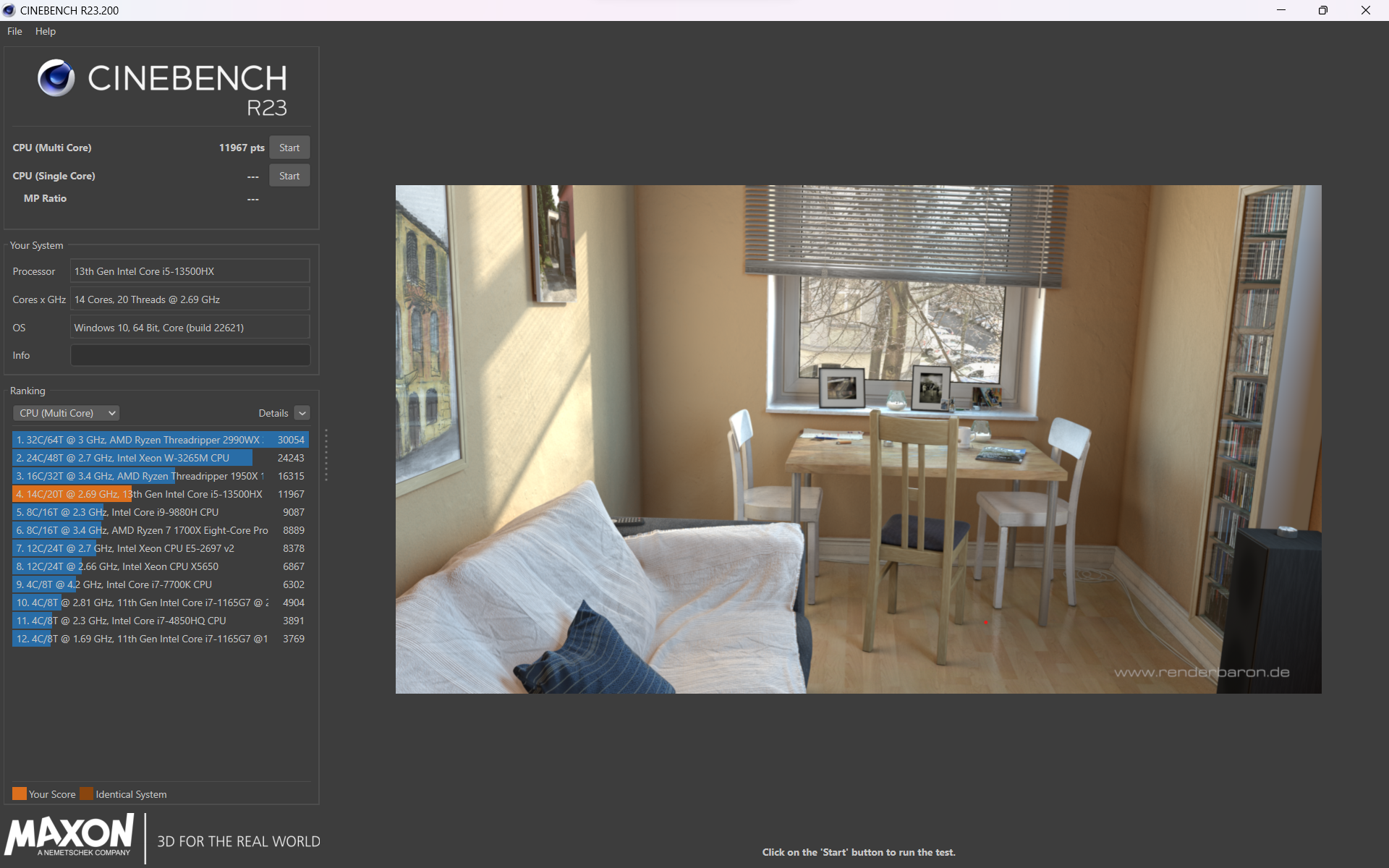This screenshot has height=868, width=1389.
Task: Click the dotted panel resize handle
Action: point(326,454)
